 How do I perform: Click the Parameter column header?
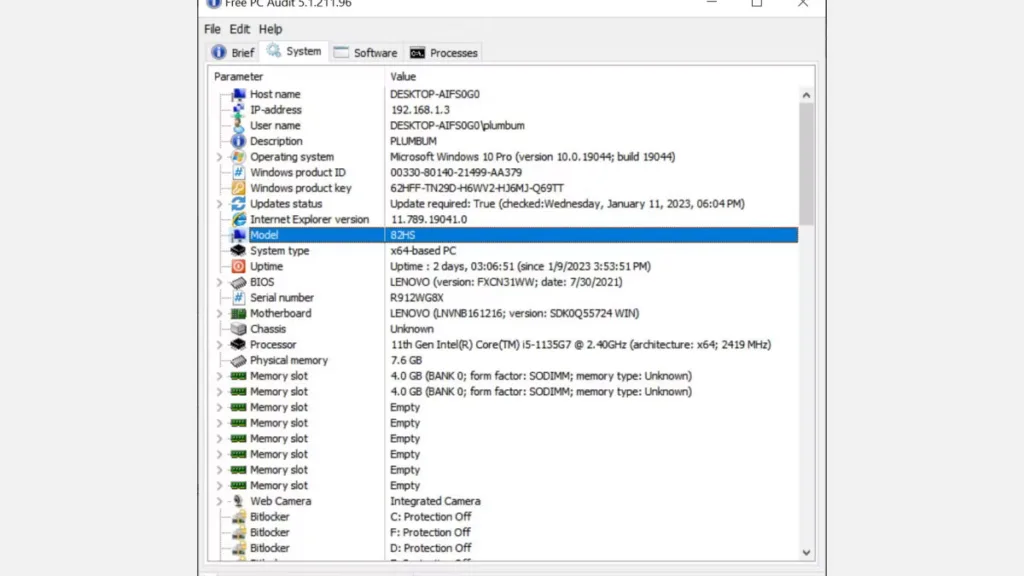tap(296, 76)
